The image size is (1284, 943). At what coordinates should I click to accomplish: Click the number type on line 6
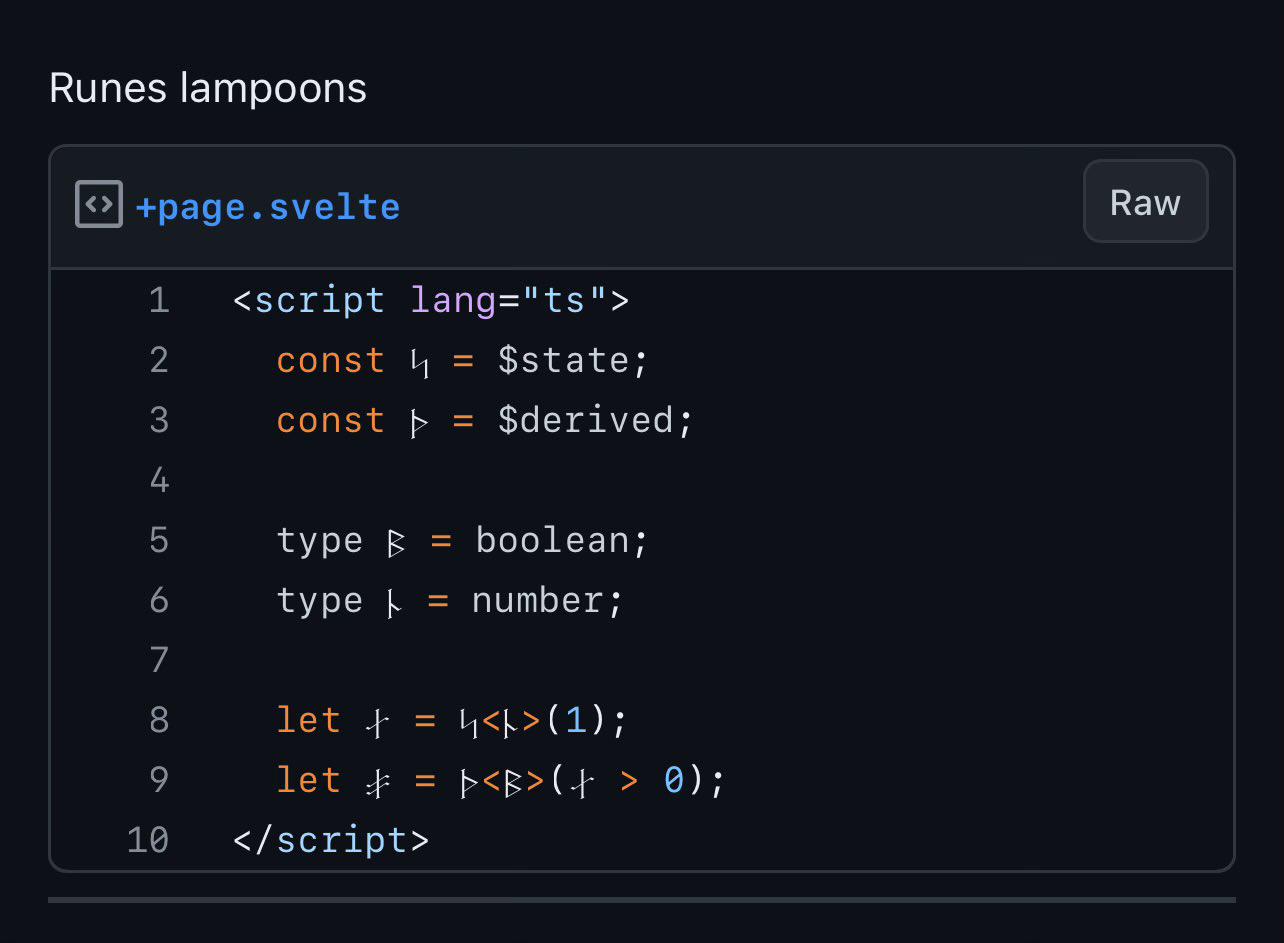pos(538,600)
